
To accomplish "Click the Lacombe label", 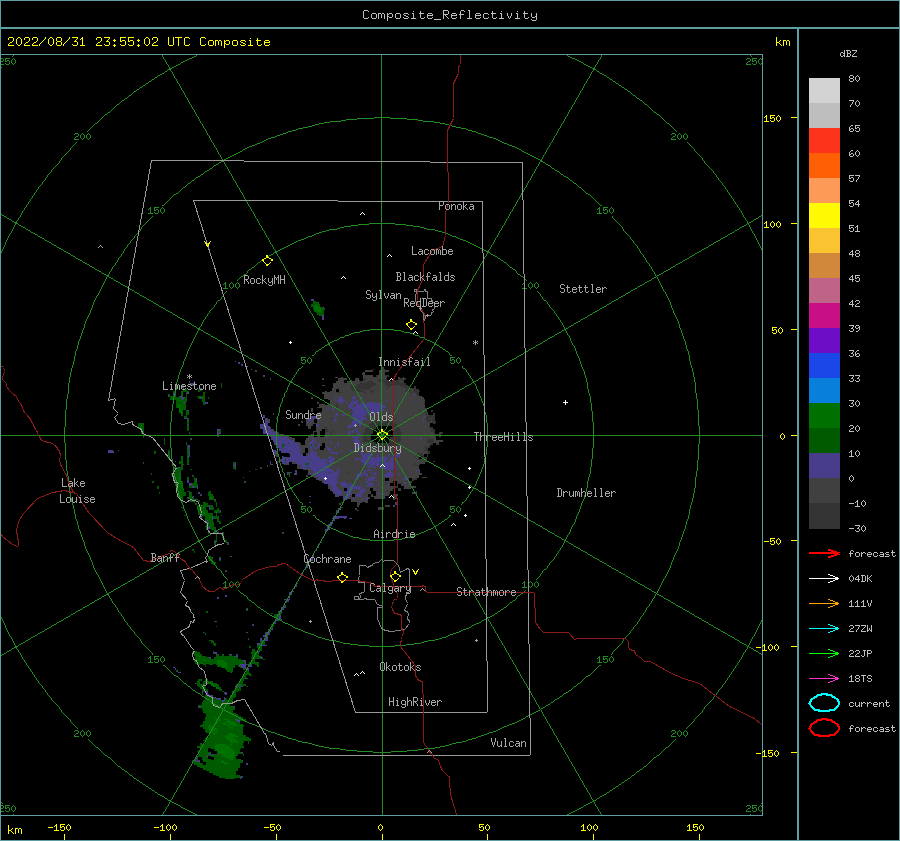I will point(432,251).
